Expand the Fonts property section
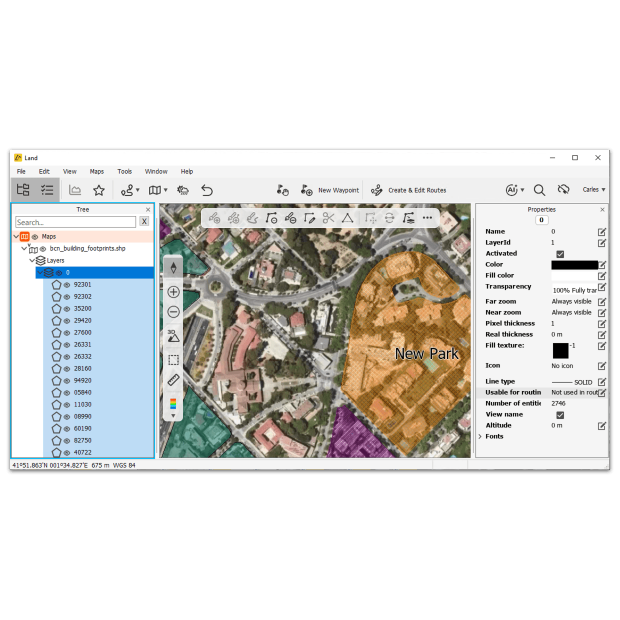The width and height of the screenshot is (620, 620). [480, 437]
